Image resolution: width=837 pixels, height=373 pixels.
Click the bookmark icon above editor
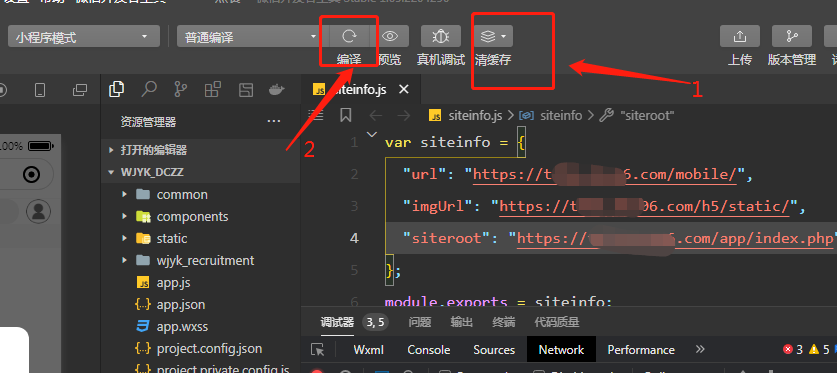click(x=346, y=115)
